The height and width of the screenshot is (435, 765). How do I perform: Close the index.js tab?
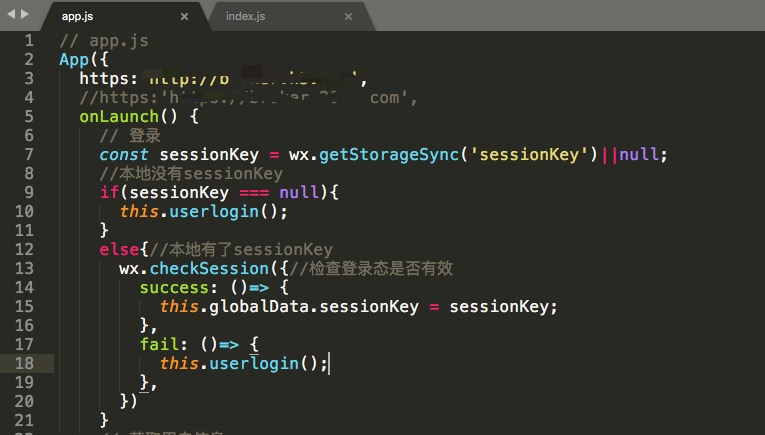click(x=348, y=17)
